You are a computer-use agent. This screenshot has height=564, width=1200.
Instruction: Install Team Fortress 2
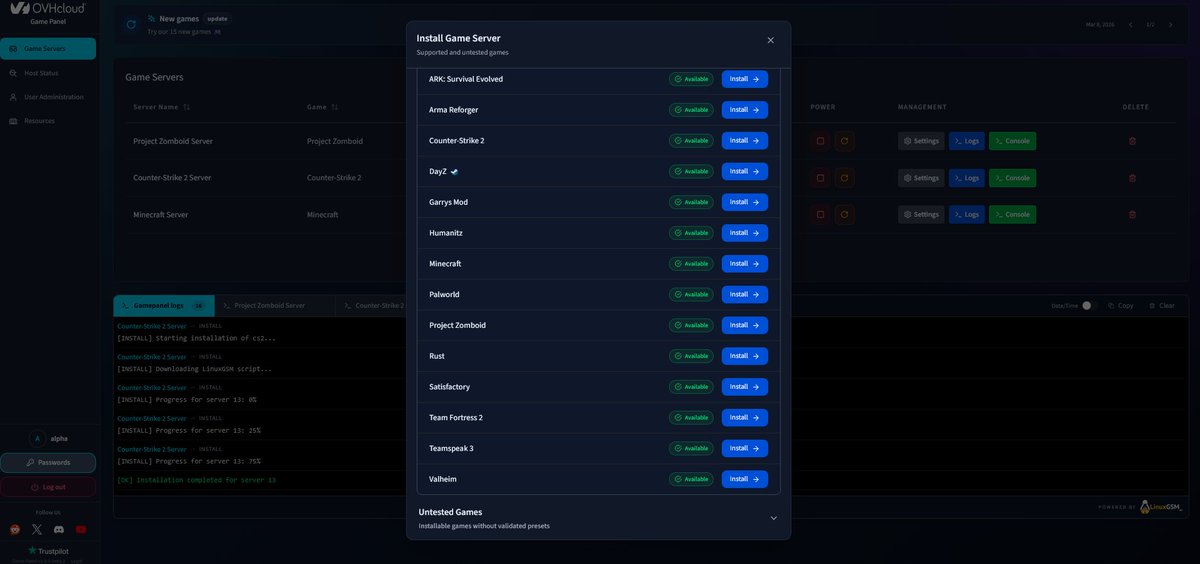pos(745,418)
